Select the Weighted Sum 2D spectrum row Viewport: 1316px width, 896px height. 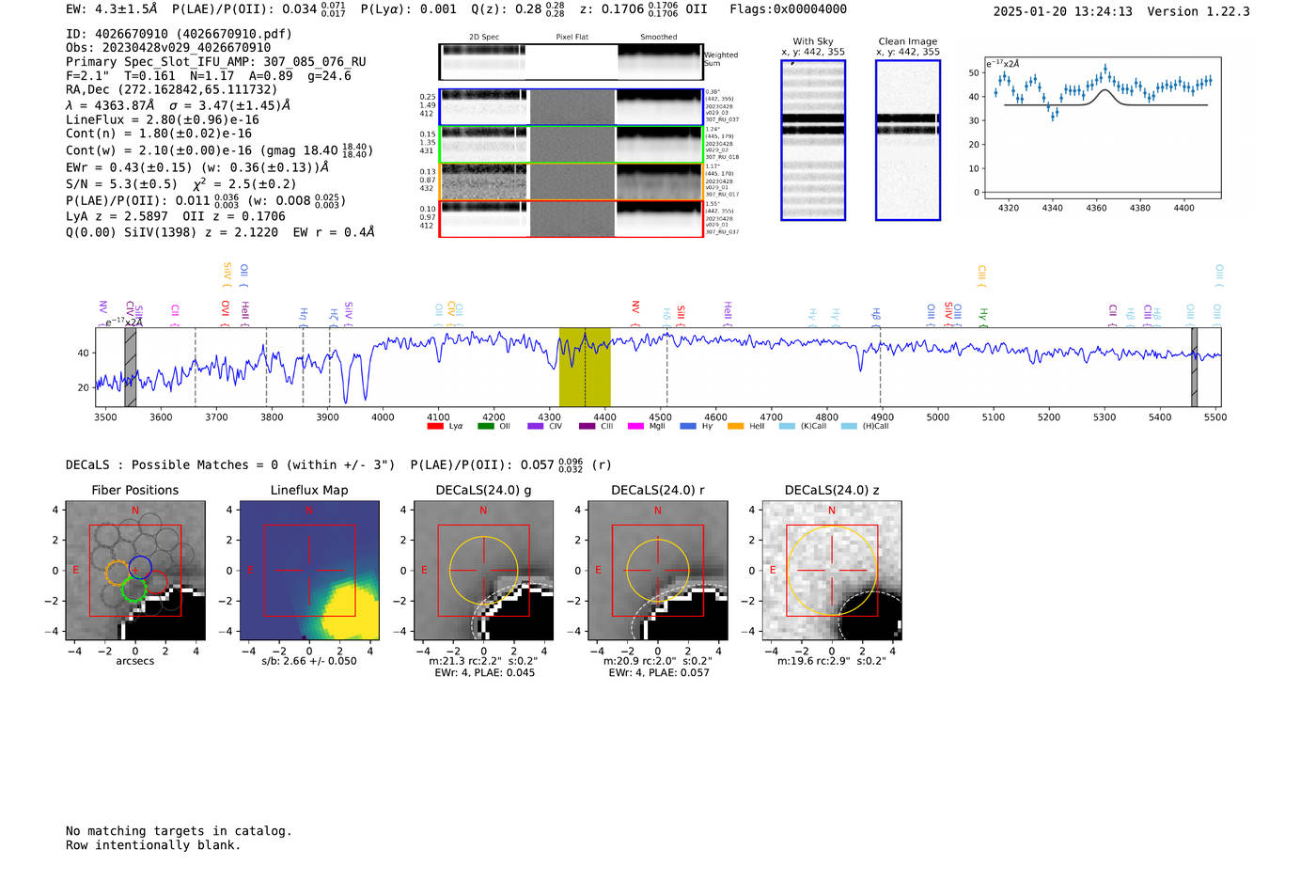pyautogui.click(x=571, y=62)
